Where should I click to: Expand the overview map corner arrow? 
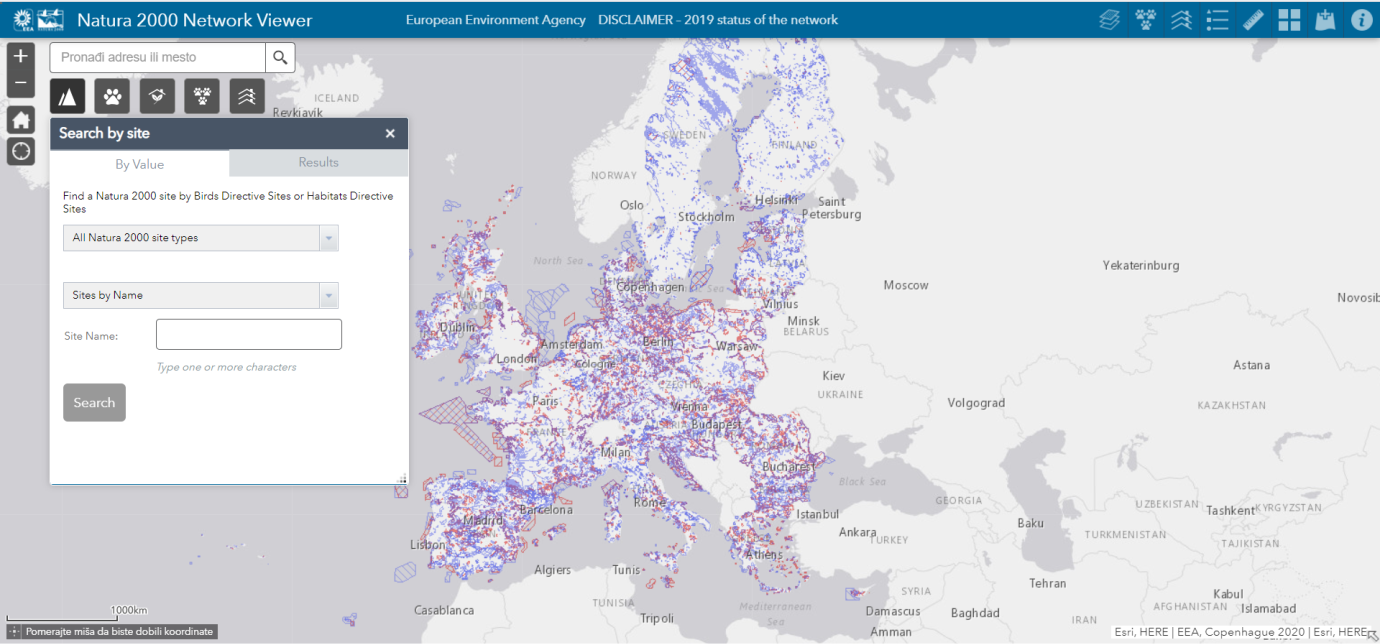coord(1373,636)
